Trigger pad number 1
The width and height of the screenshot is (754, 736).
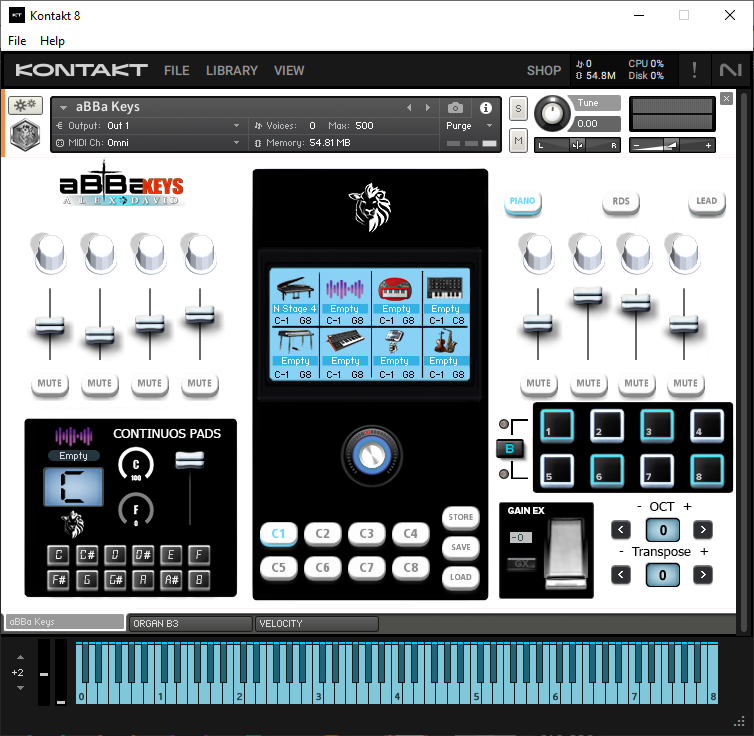[x=557, y=425]
